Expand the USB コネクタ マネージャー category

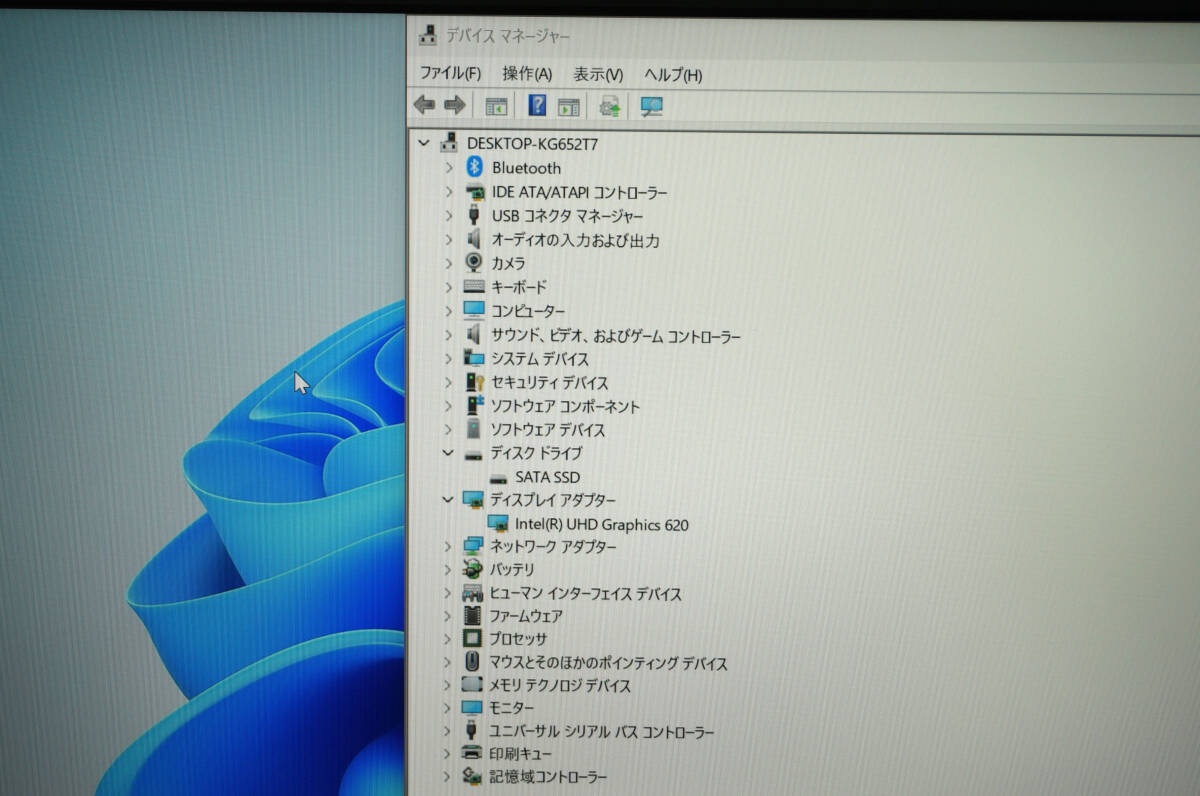pos(449,216)
